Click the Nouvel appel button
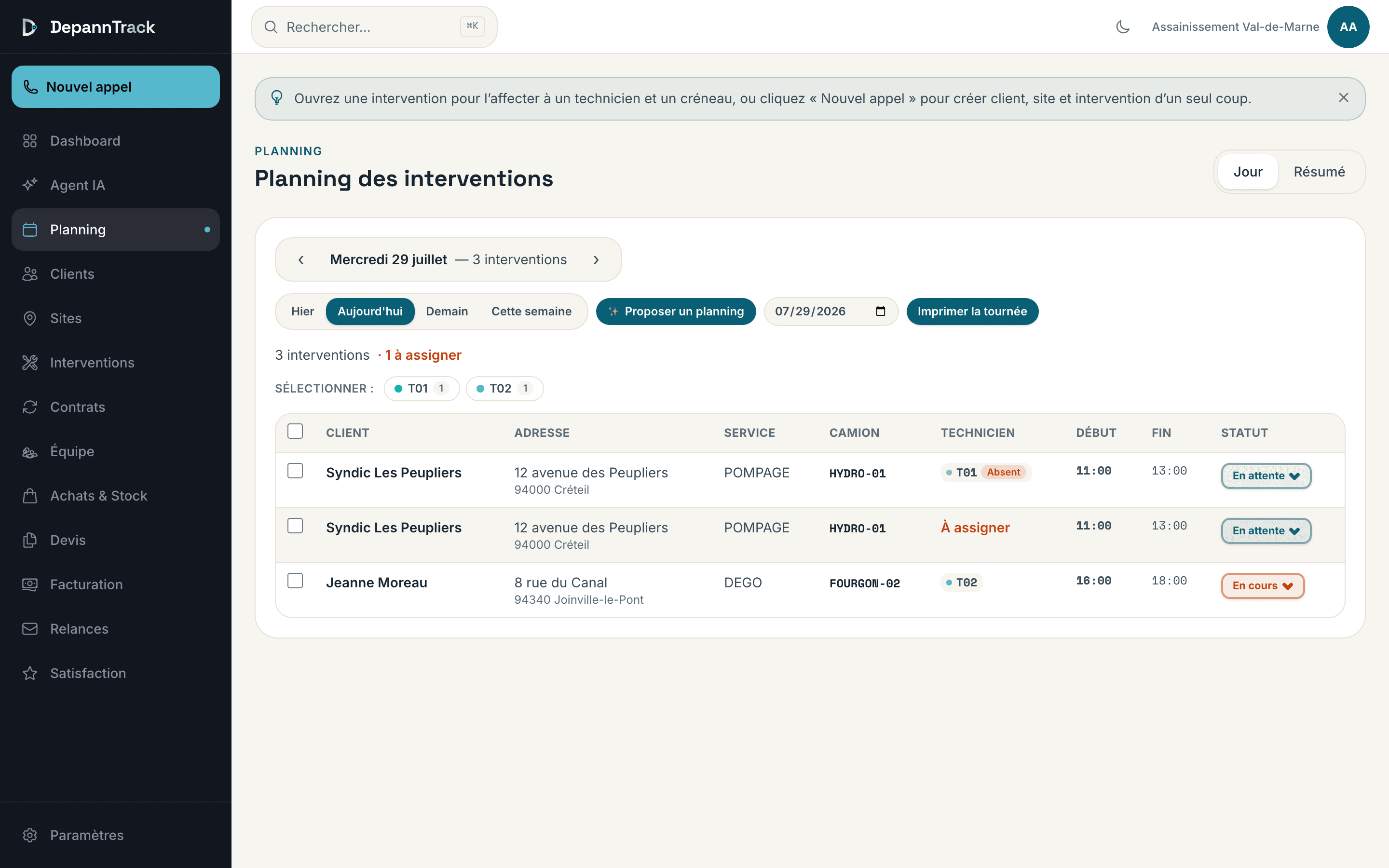 (x=115, y=87)
